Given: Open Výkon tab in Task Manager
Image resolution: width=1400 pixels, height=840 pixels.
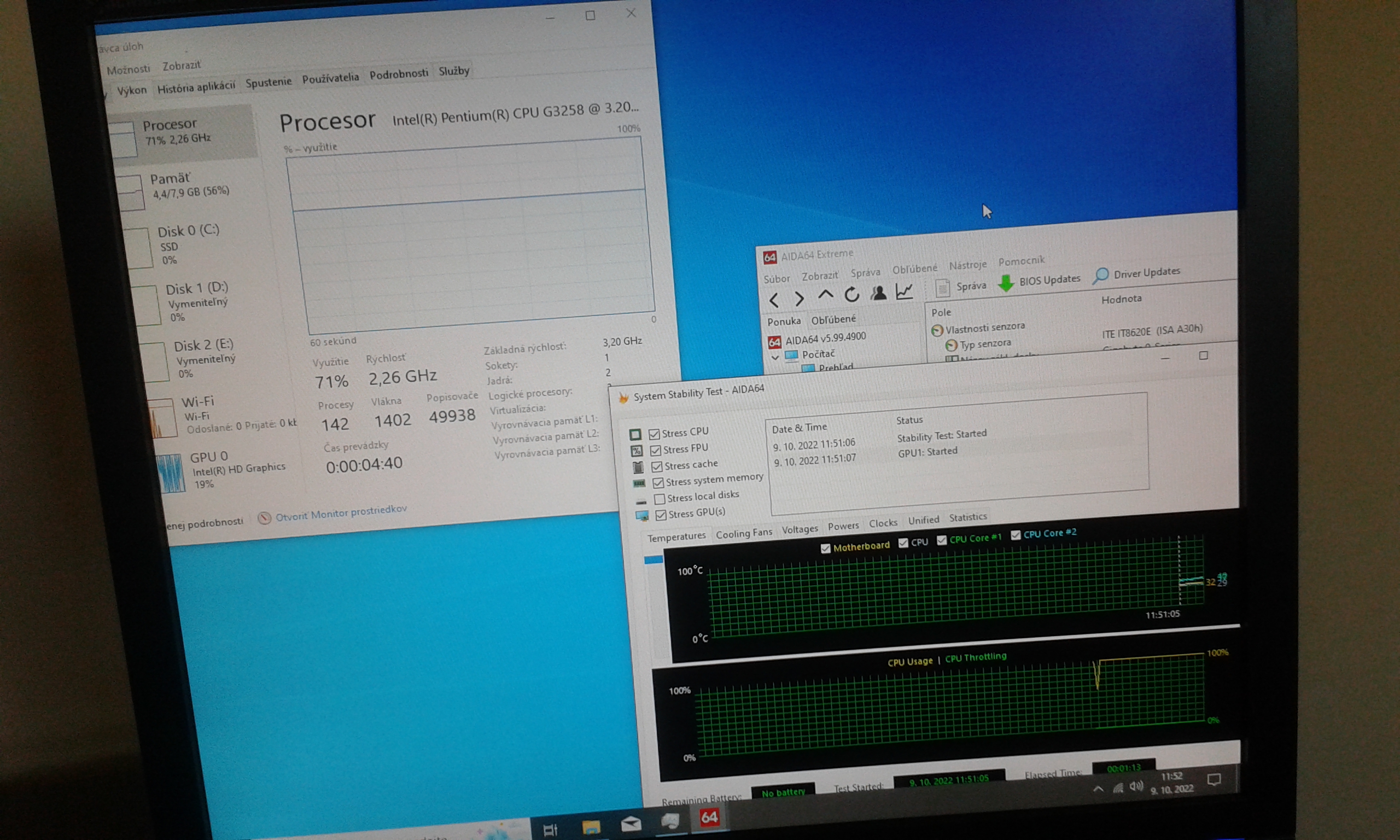Looking at the screenshot, I should (x=131, y=90).
